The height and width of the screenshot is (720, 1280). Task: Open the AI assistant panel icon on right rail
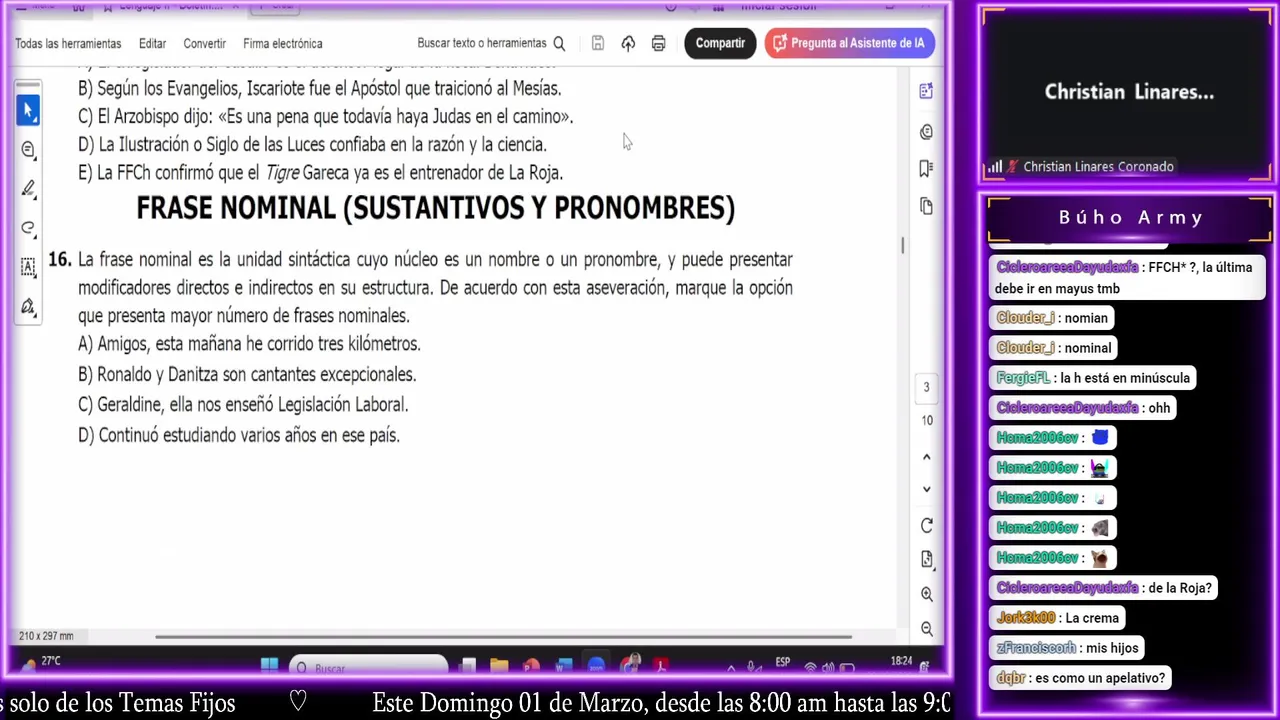pos(926,91)
